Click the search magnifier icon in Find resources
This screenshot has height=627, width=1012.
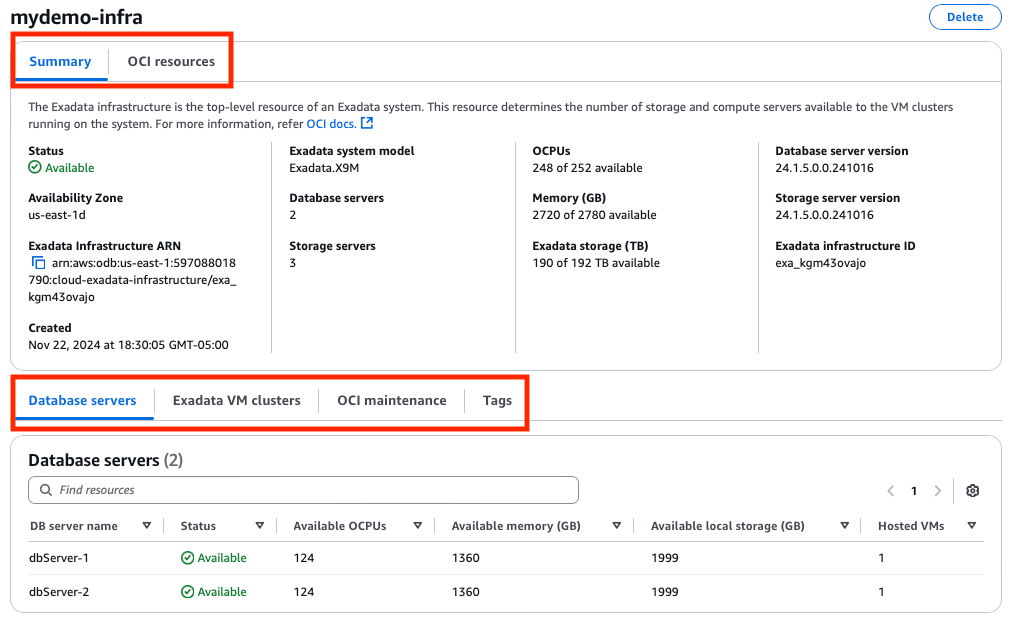(46, 490)
